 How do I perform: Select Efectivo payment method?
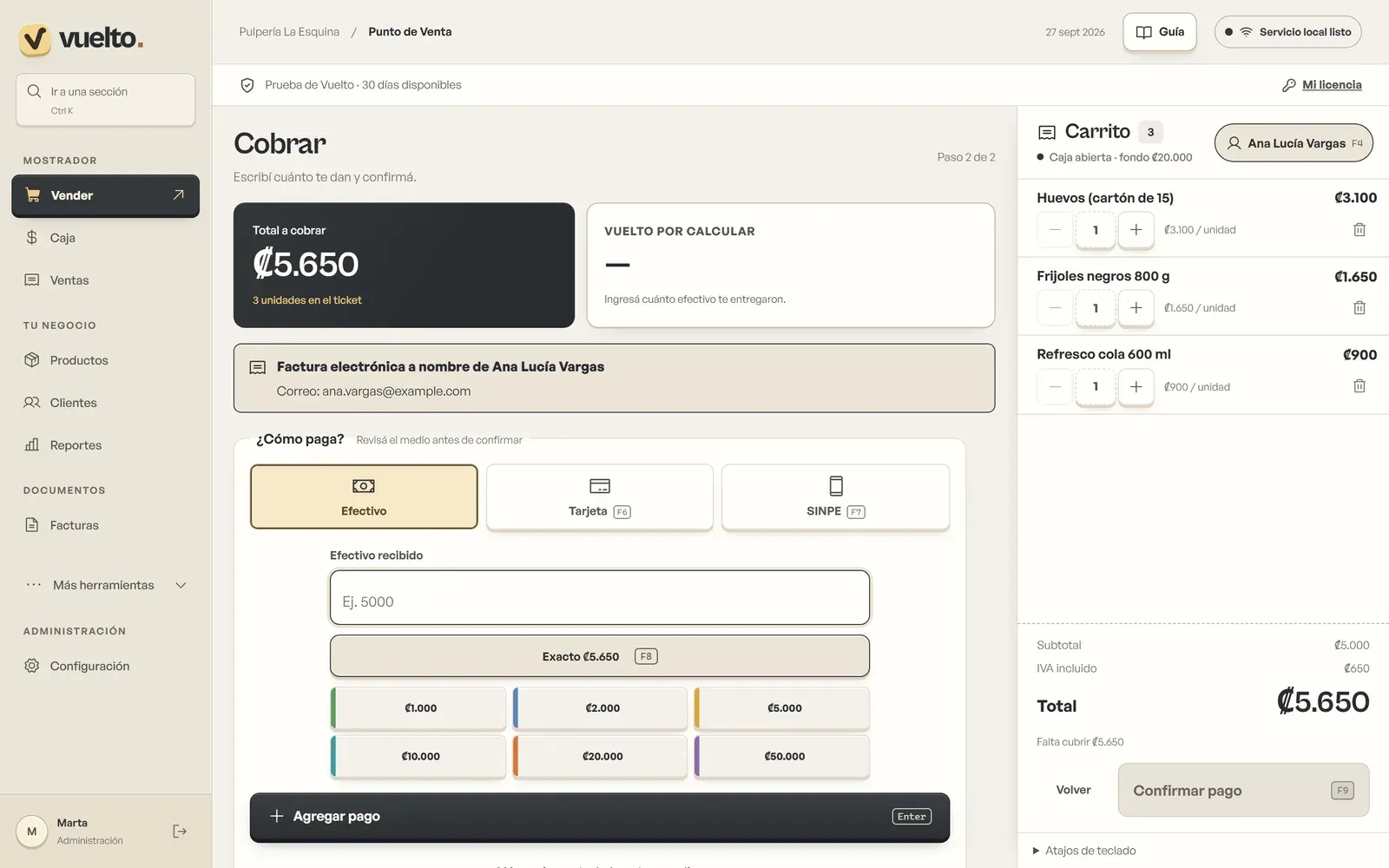(x=364, y=496)
